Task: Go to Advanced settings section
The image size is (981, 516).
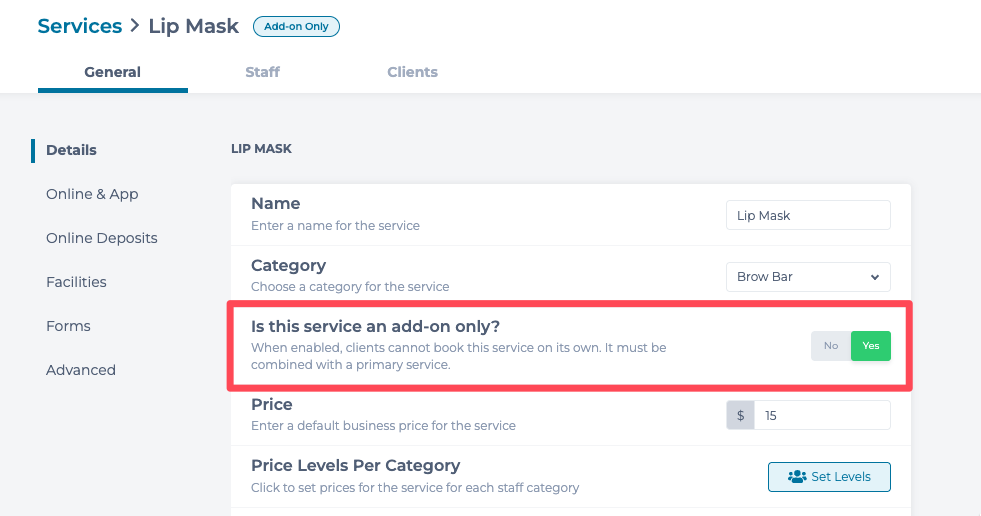Action: pos(81,370)
